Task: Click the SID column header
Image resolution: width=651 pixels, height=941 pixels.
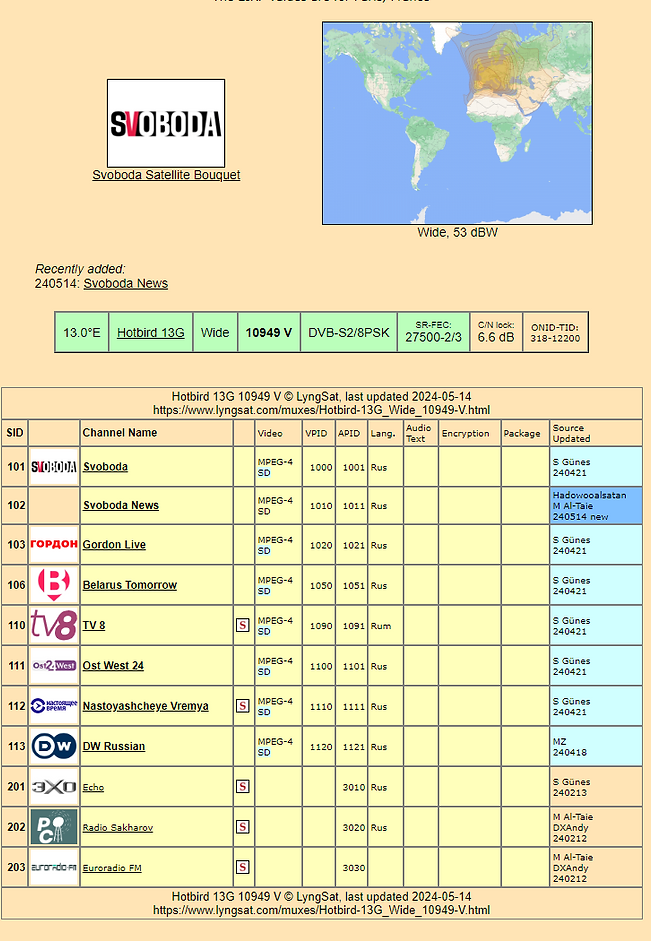Action: tap(15, 433)
